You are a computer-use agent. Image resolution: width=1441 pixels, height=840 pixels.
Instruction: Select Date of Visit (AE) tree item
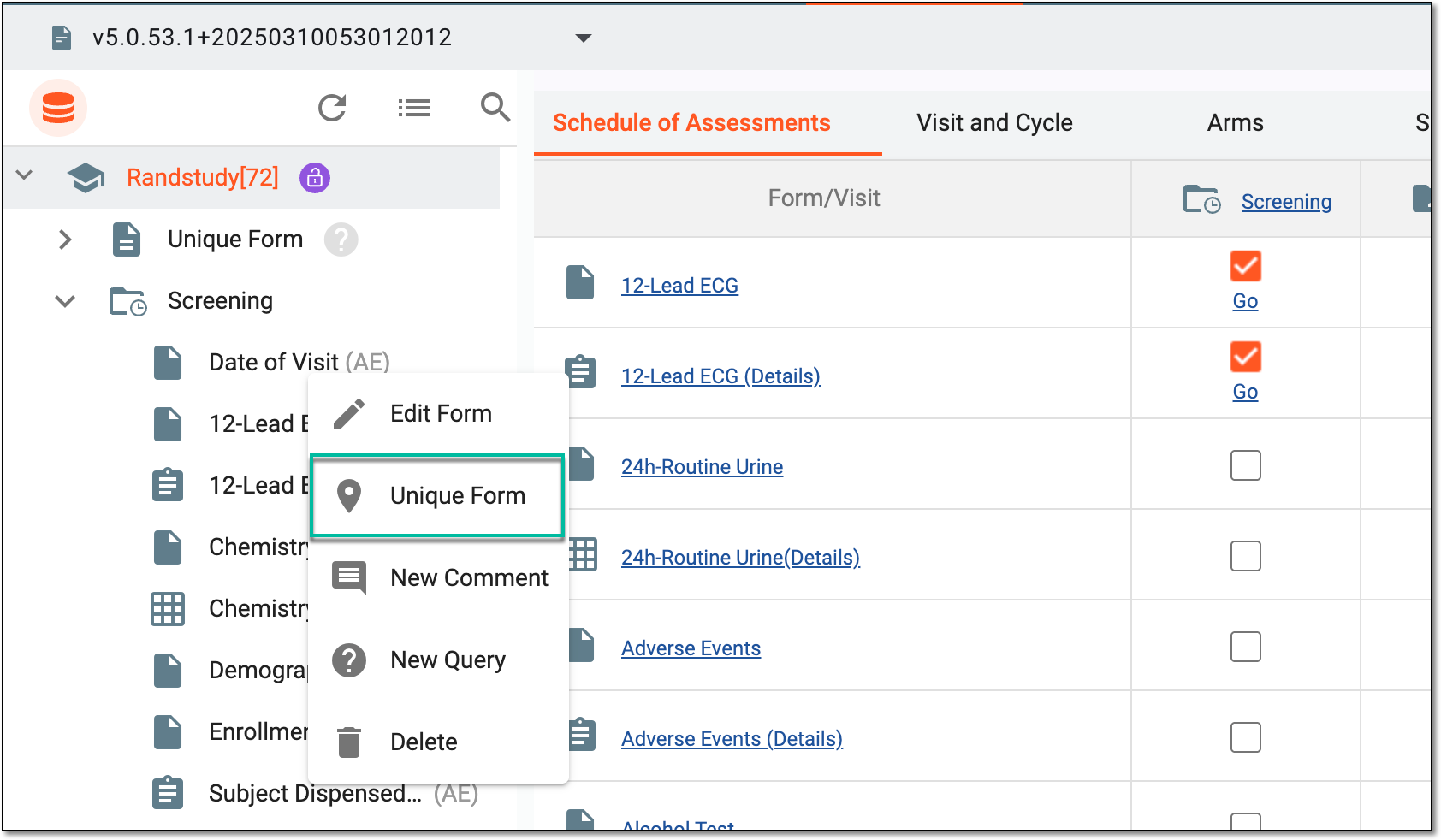299,363
